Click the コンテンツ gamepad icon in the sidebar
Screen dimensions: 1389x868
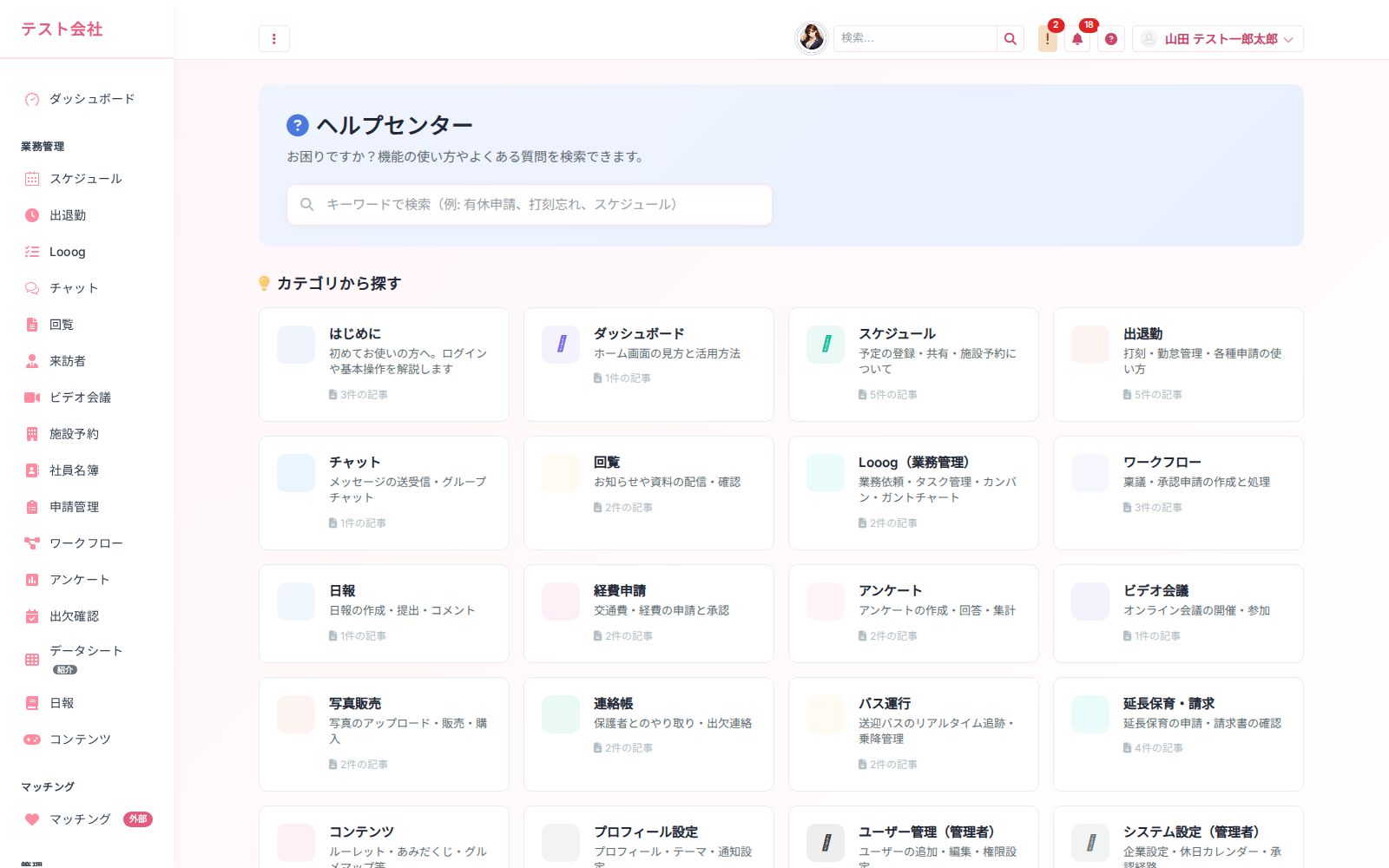[x=32, y=740]
